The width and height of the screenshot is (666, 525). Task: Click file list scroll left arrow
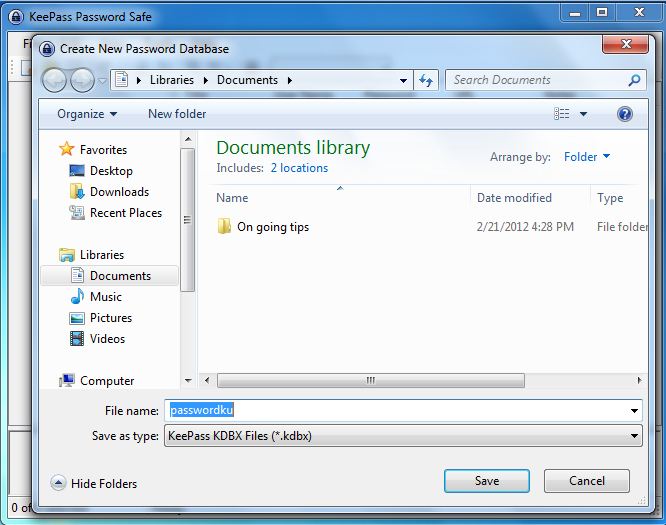pyautogui.click(x=207, y=380)
